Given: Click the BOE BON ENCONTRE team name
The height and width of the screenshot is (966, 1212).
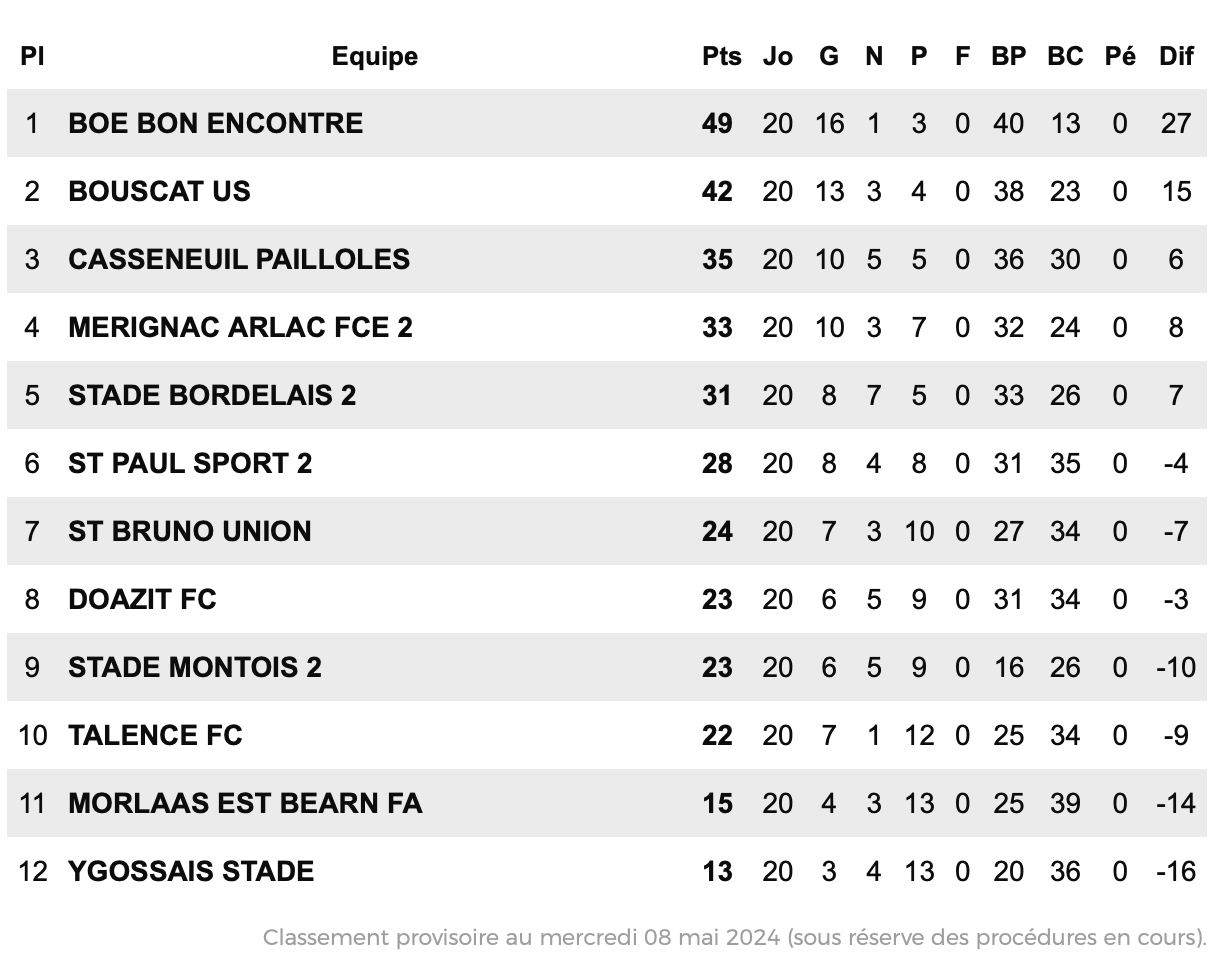Looking at the screenshot, I should [215, 123].
